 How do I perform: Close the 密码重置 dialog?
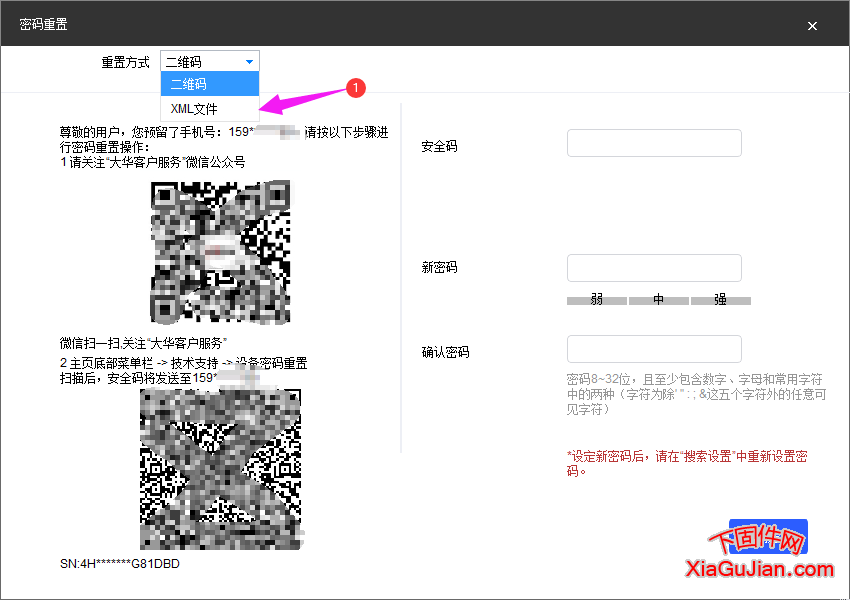point(812,25)
